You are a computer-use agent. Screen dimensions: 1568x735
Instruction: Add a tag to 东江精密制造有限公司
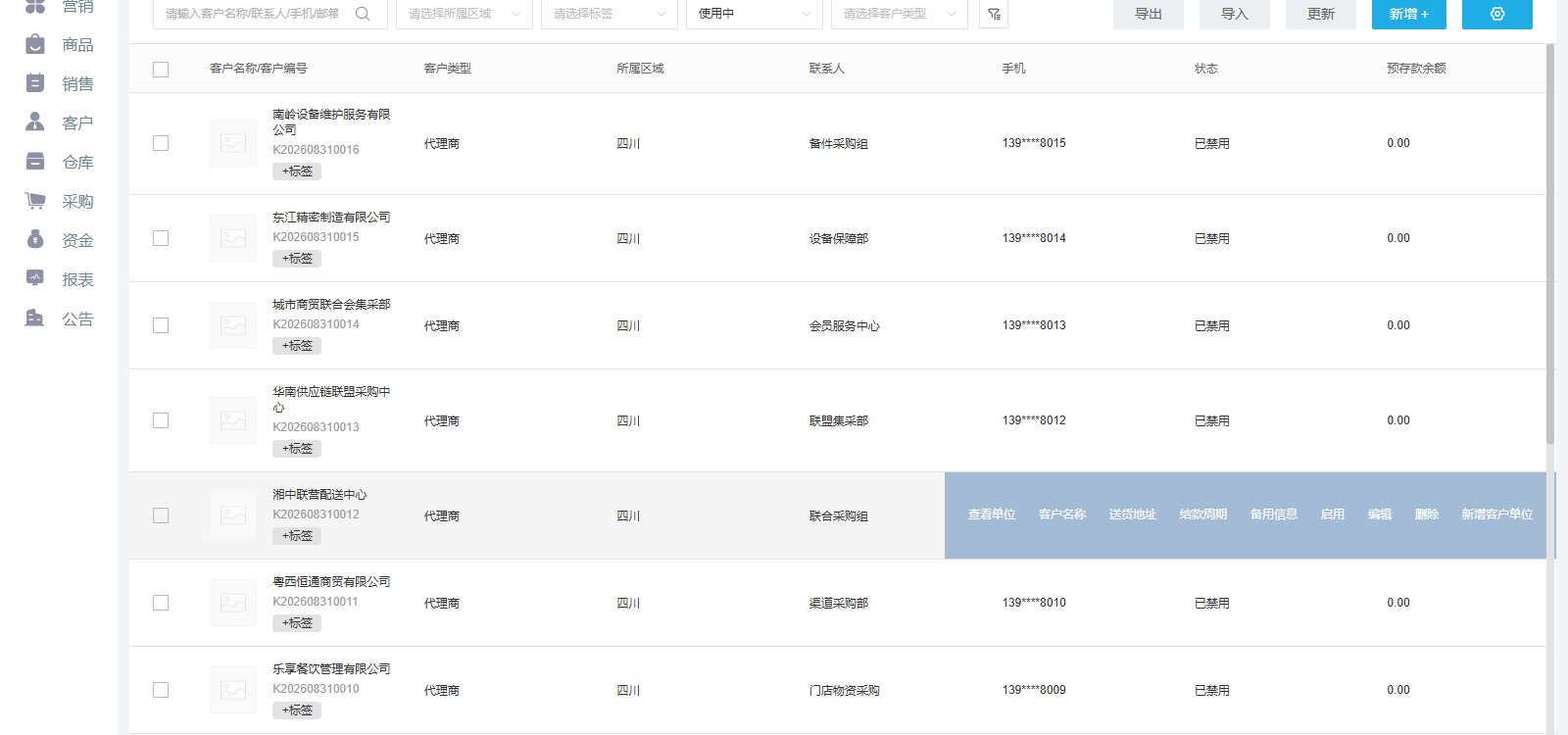coord(297,259)
